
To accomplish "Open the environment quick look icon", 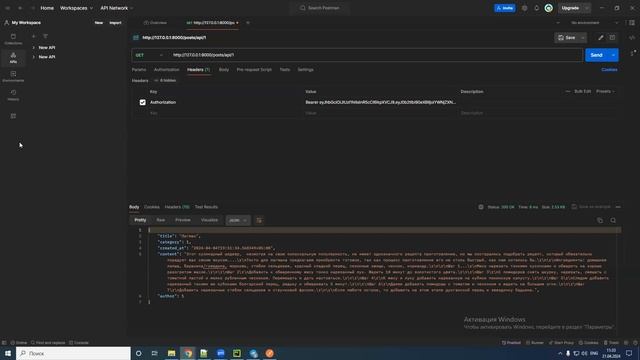I will click(x=632, y=23).
